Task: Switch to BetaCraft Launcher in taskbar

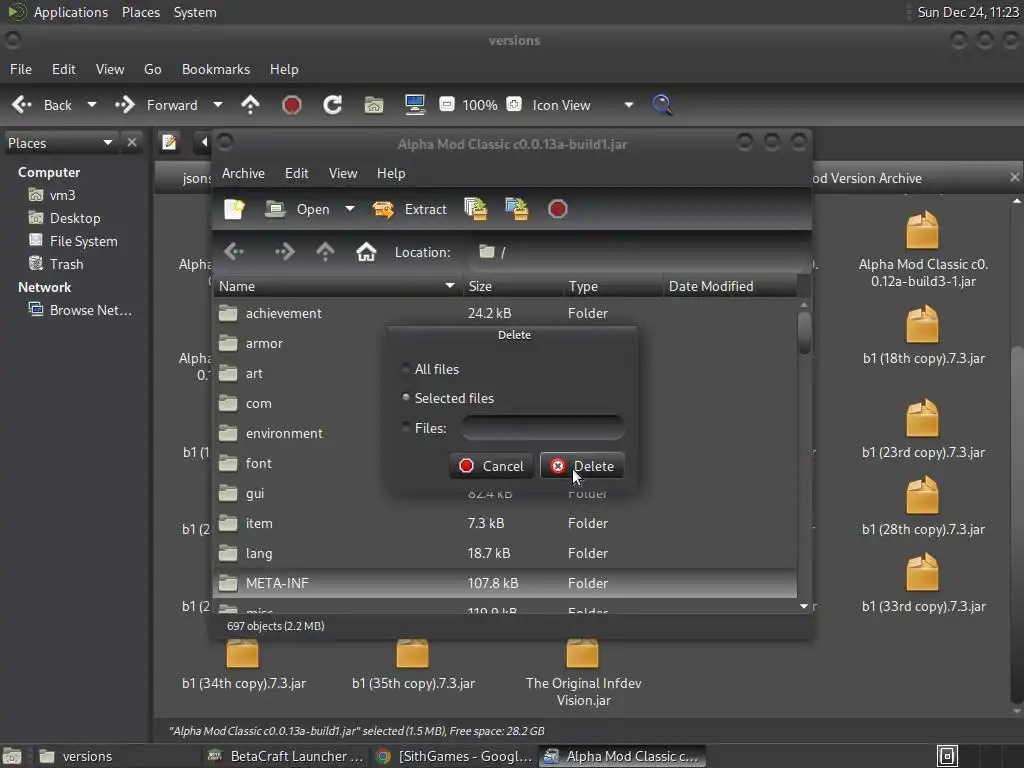Action: (x=285, y=756)
